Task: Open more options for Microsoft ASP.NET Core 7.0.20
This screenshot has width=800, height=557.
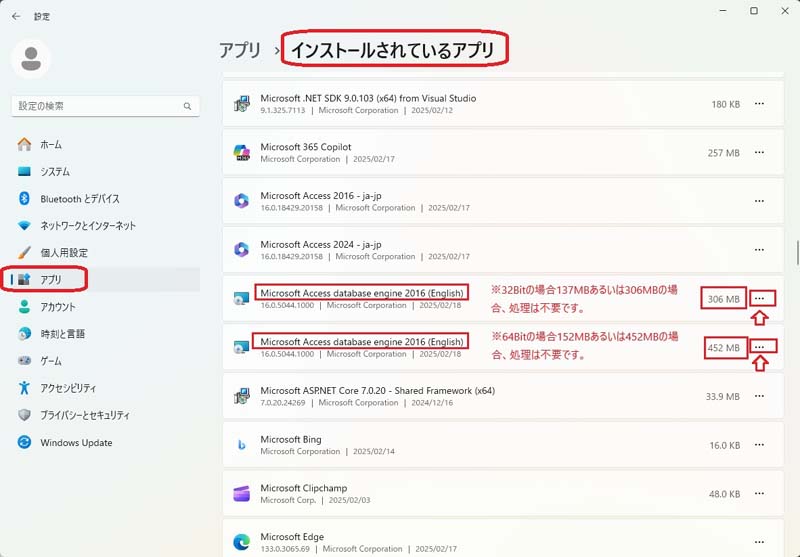Action: pos(759,396)
